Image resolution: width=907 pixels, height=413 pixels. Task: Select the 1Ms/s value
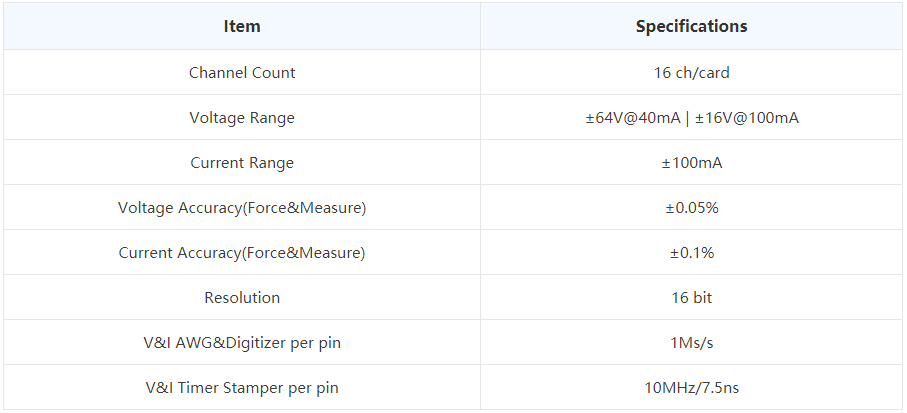pos(691,342)
